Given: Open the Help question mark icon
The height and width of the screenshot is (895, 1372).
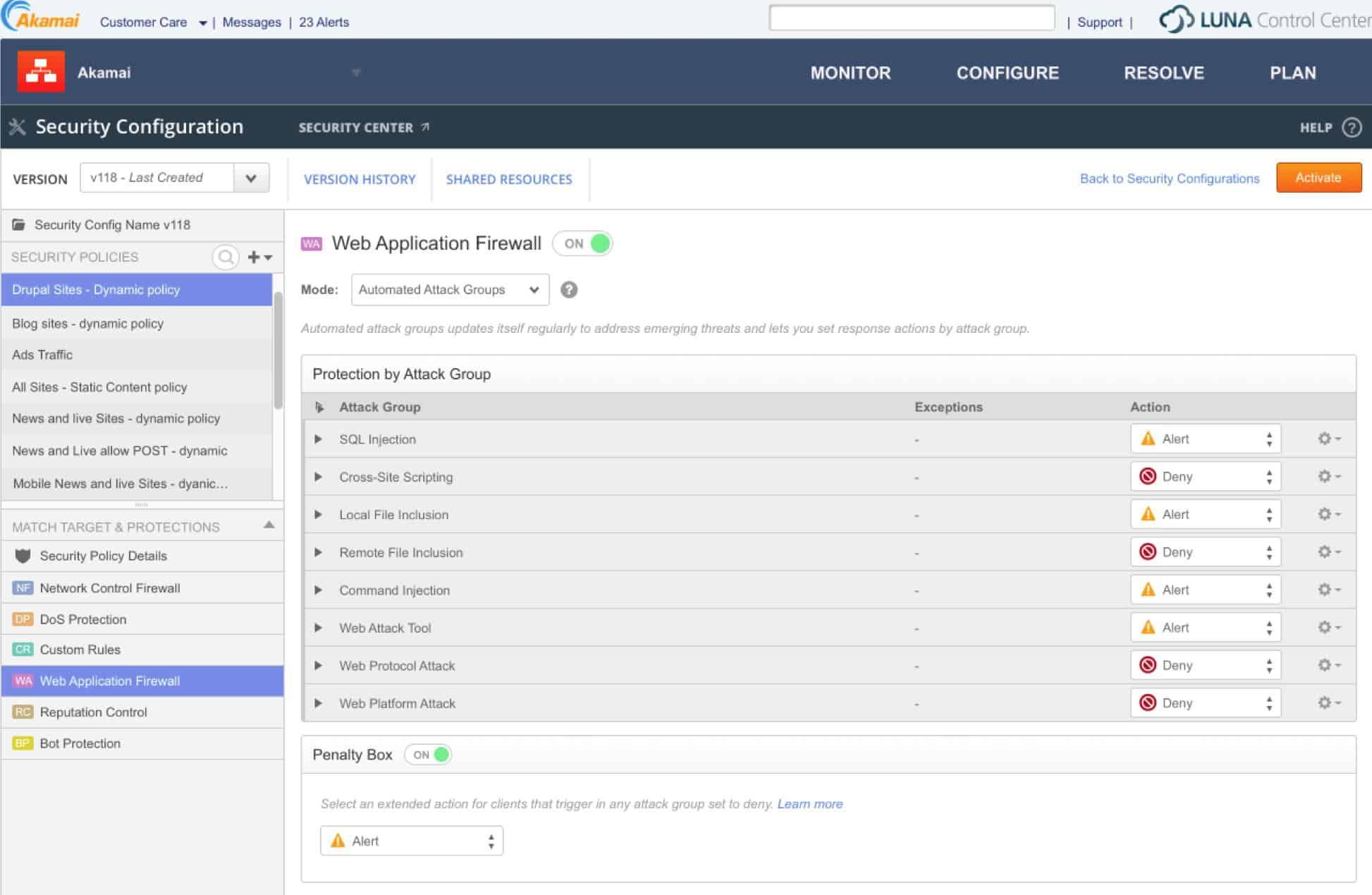Looking at the screenshot, I should [1352, 128].
